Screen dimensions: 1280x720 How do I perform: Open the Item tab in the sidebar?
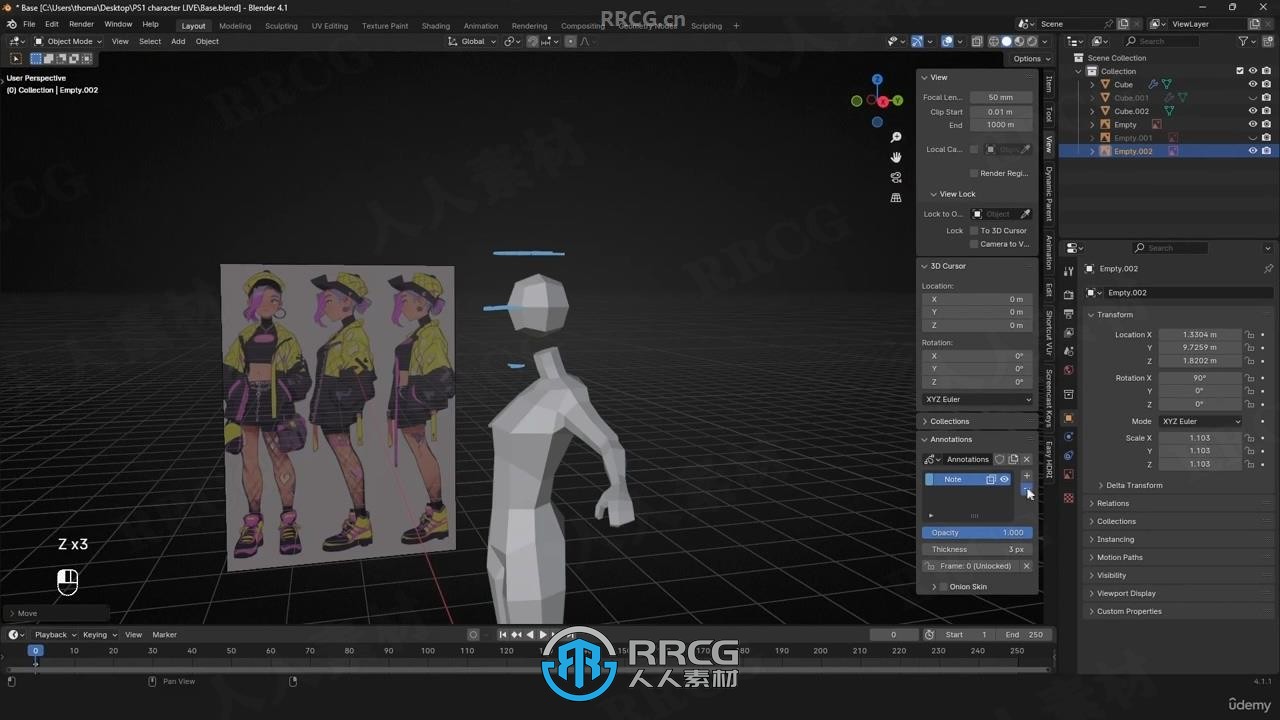pos(1048,84)
